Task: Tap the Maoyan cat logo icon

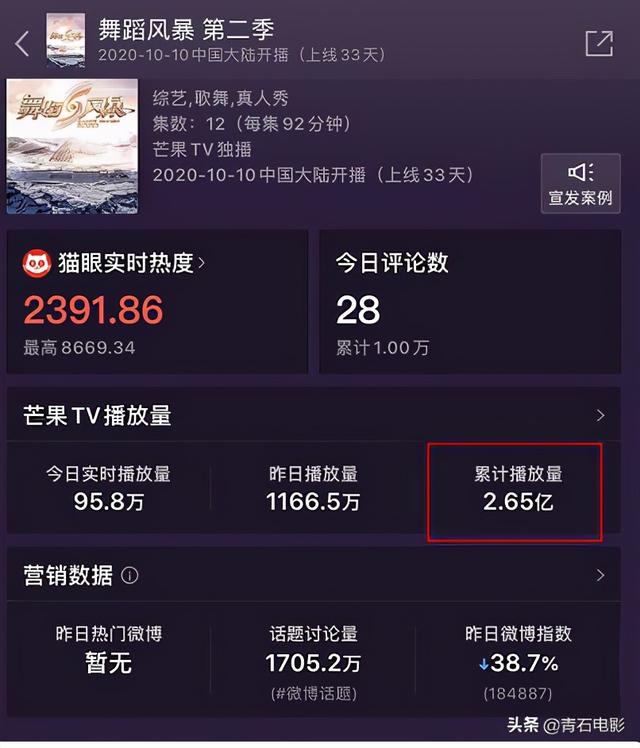Action: click(x=37, y=263)
